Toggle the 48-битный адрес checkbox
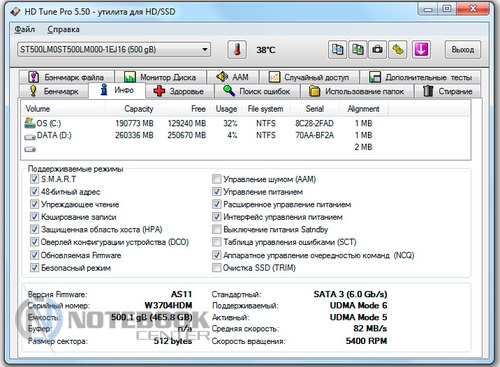Image resolution: width=500 pixels, height=367 pixels. pos(34,192)
